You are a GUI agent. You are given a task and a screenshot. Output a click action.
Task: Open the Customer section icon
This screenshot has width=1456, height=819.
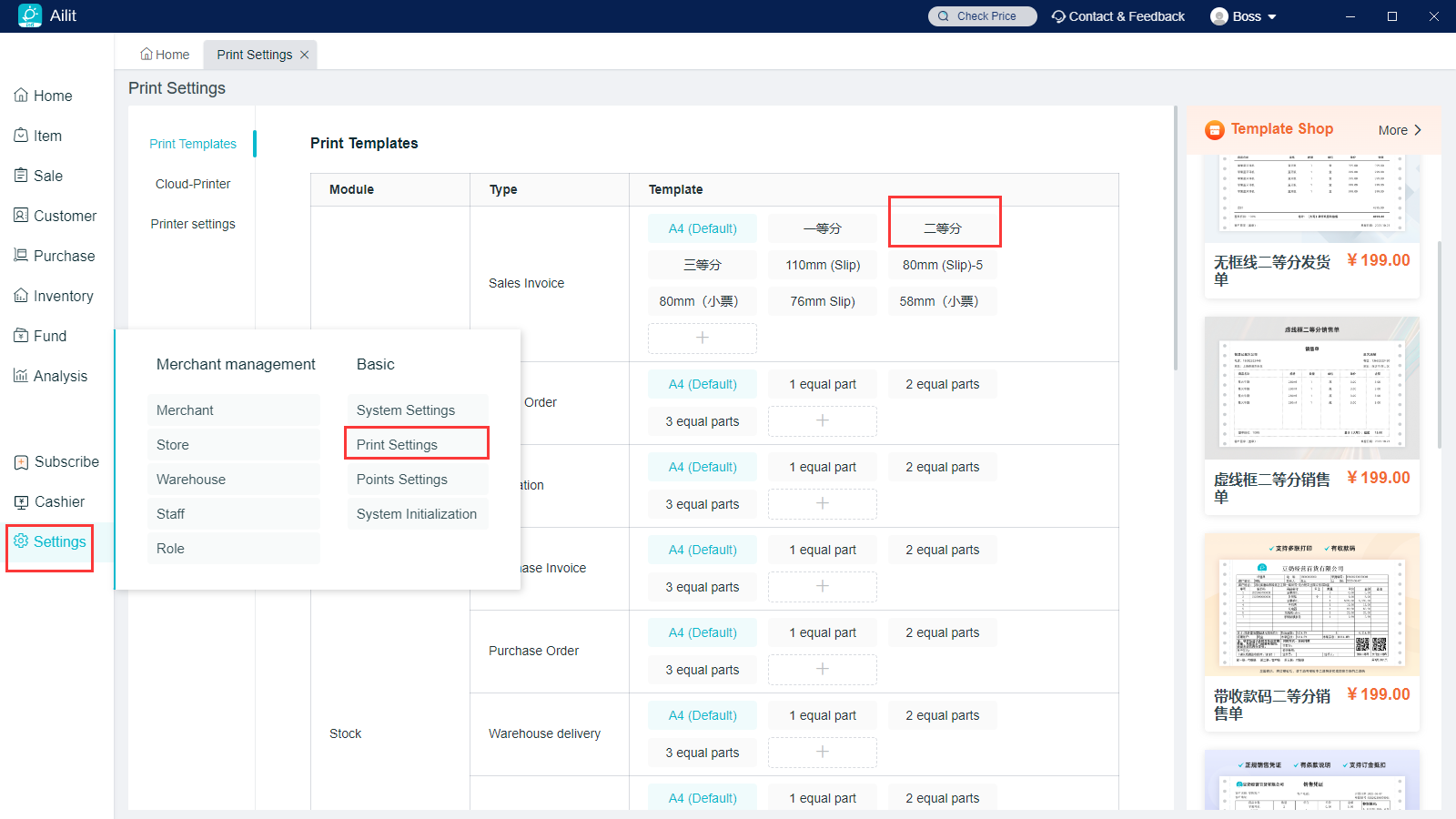pos(21,216)
